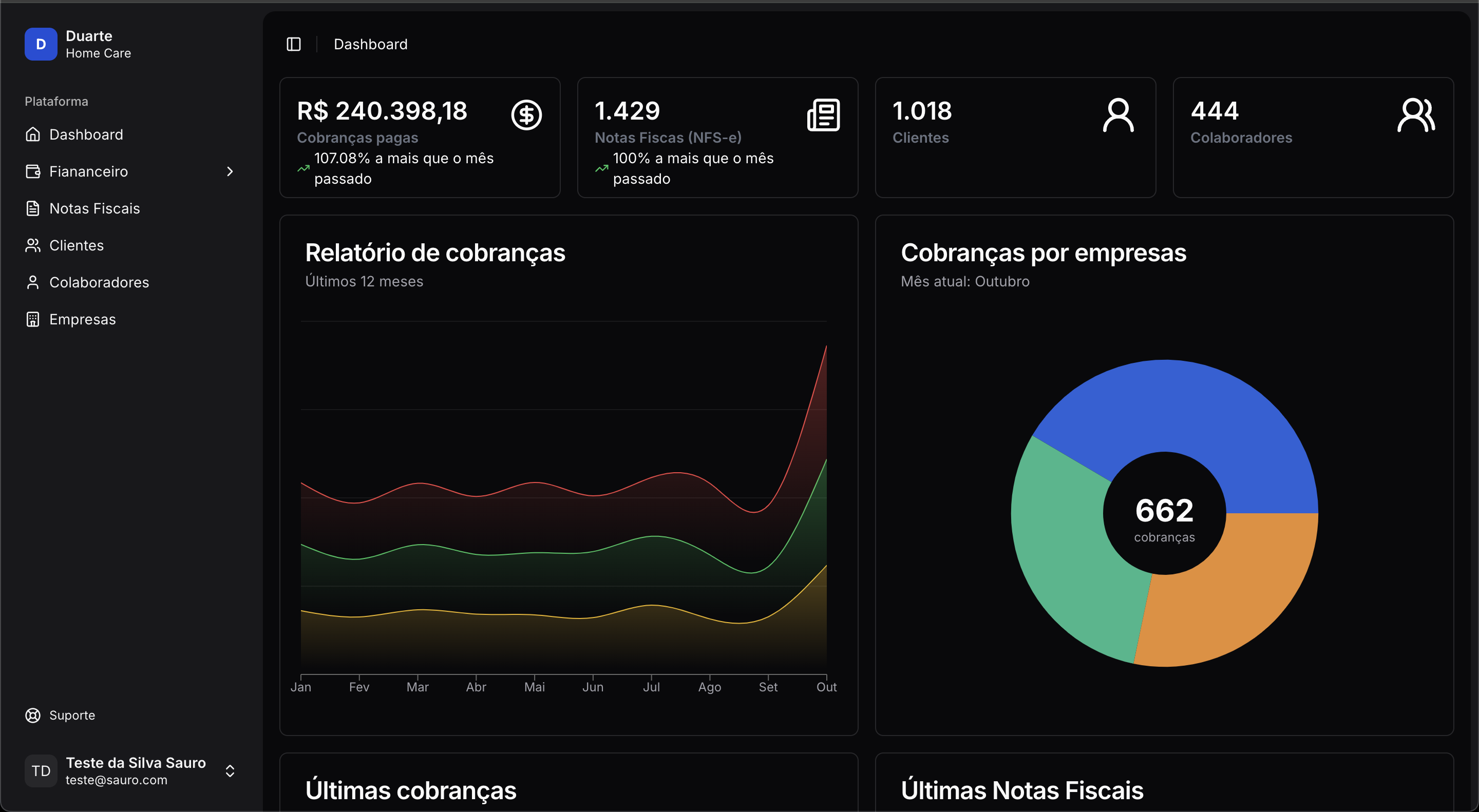The height and width of the screenshot is (812, 1479).
Task: Open Notas Fiscais in the sidebar
Action: [131, 208]
